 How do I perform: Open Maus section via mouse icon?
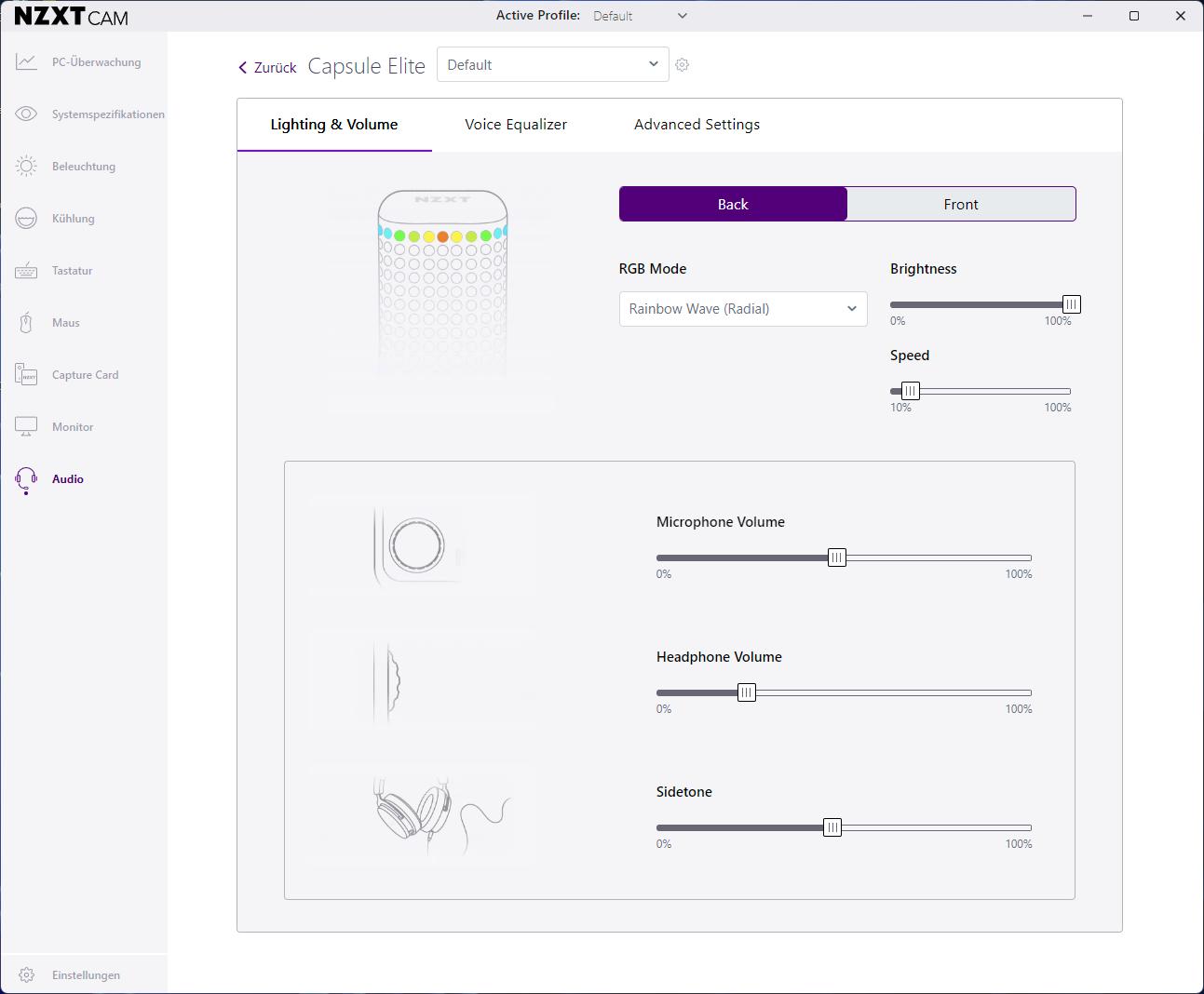click(x=26, y=323)
